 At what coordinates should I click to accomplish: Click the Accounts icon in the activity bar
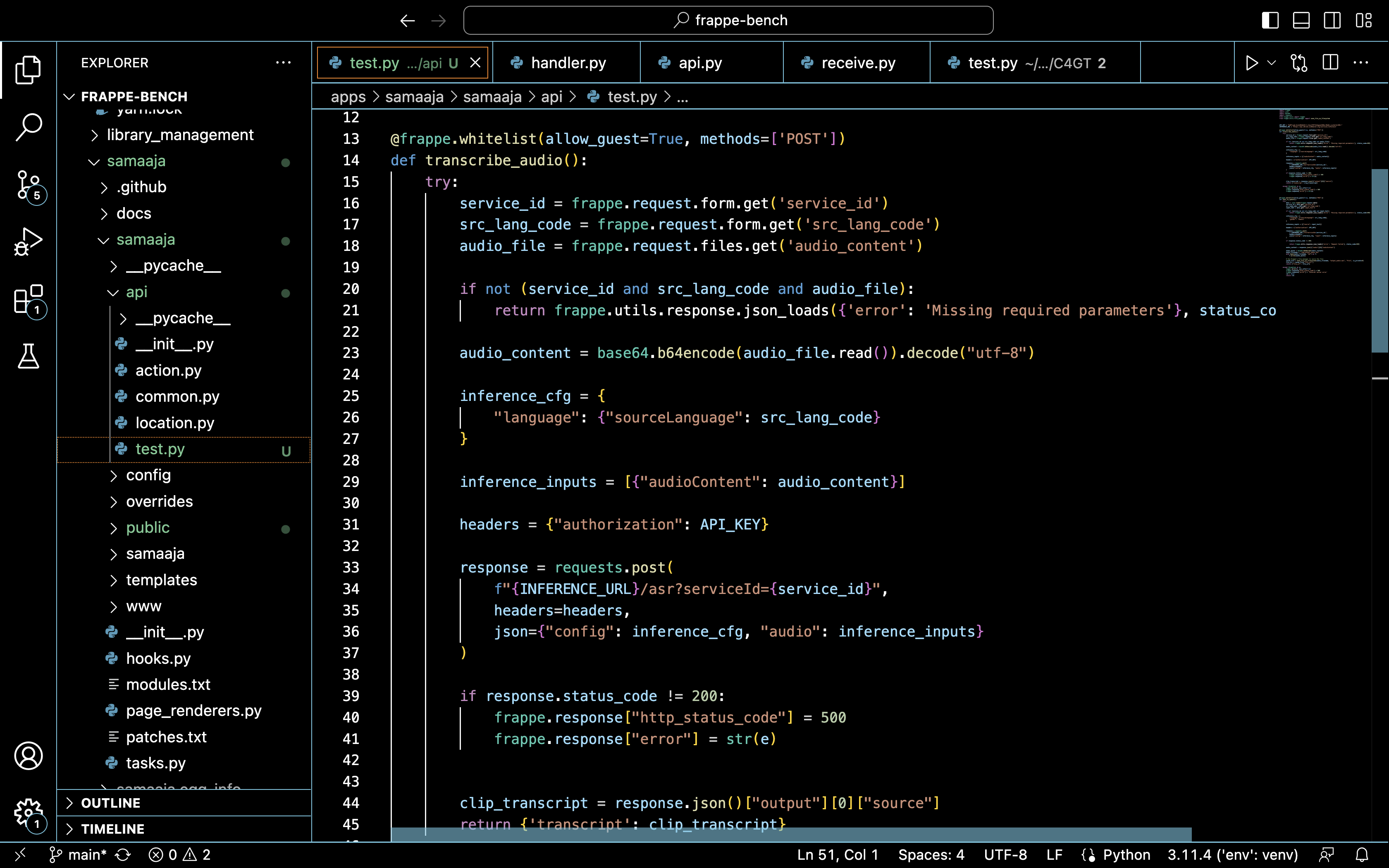[x=28, y=756]
